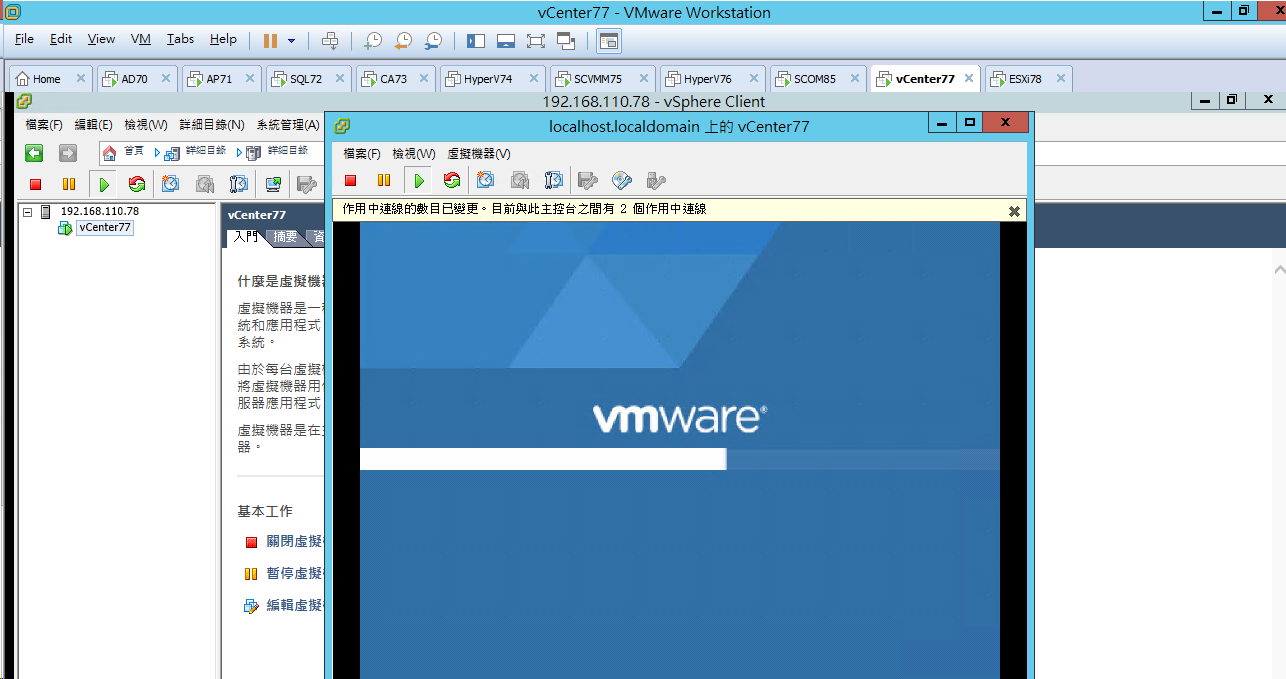Open 虛擬機器(V) menu in console window

point(479,154)
